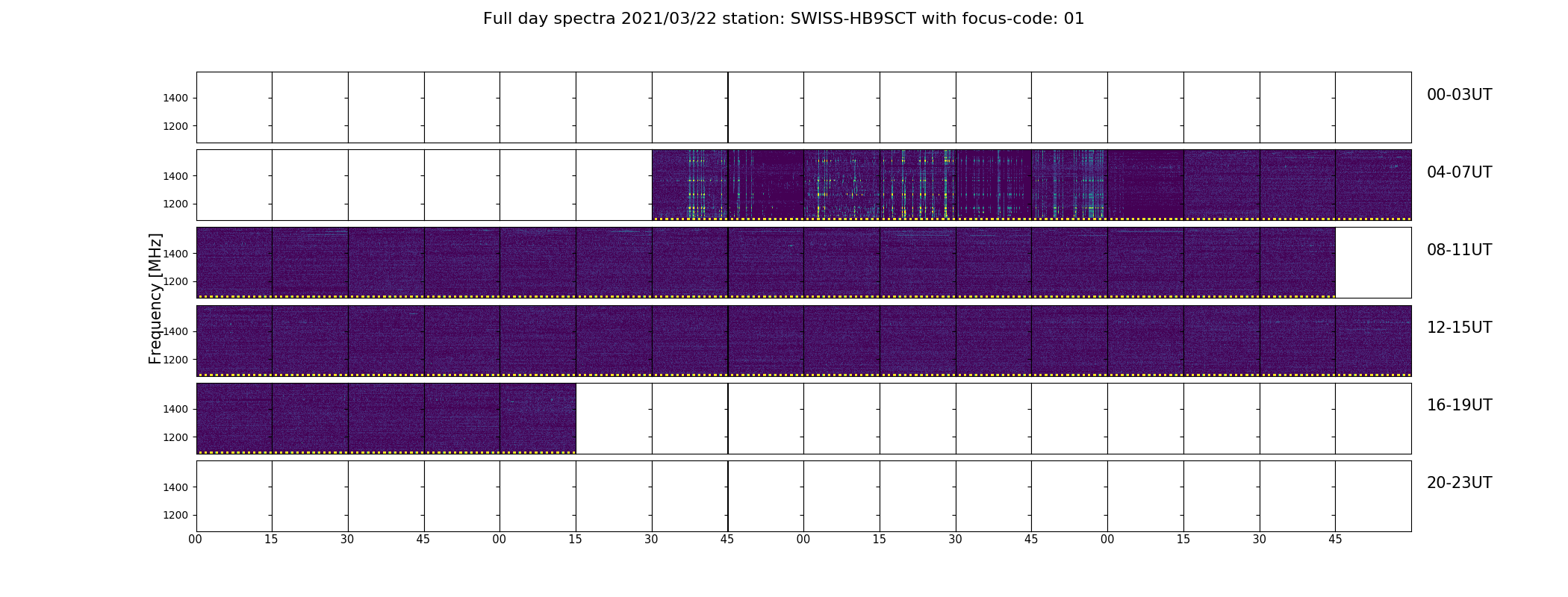Select the '16-19UT' row label

pyautogui.click(x=1459, y=405)
